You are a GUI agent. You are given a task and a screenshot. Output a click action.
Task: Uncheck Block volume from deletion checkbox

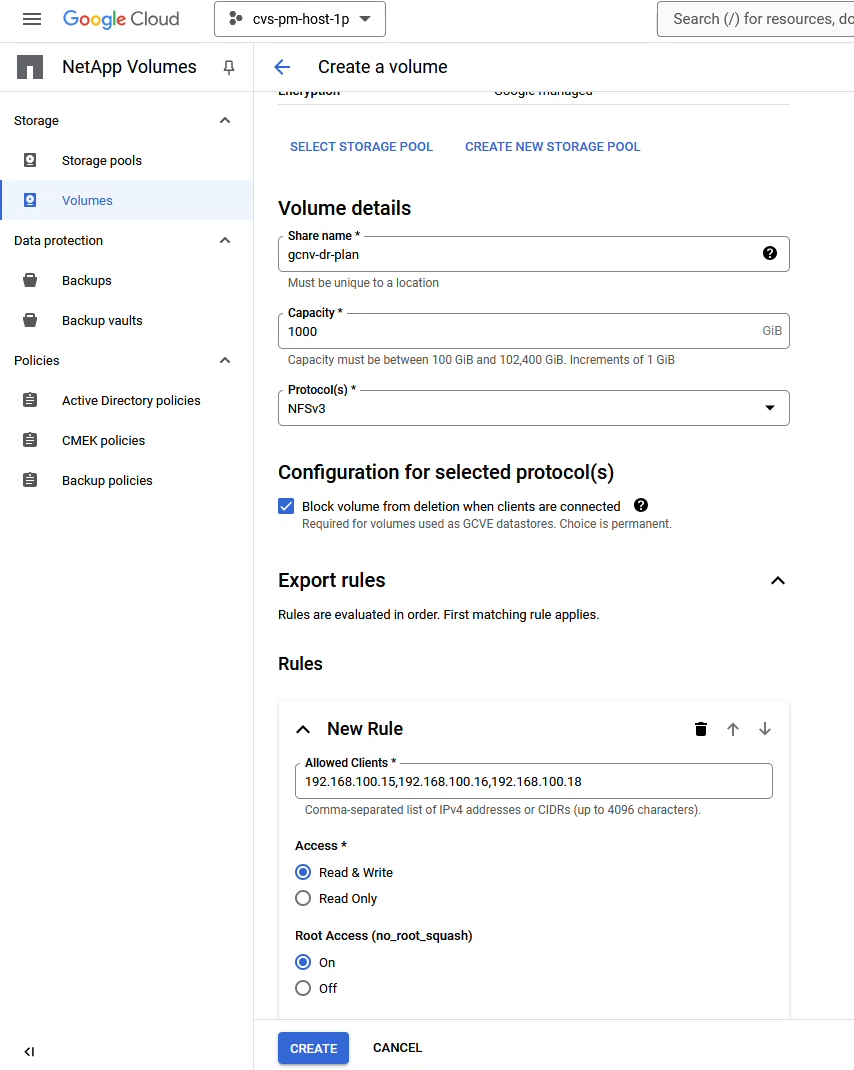pos(286,506)
